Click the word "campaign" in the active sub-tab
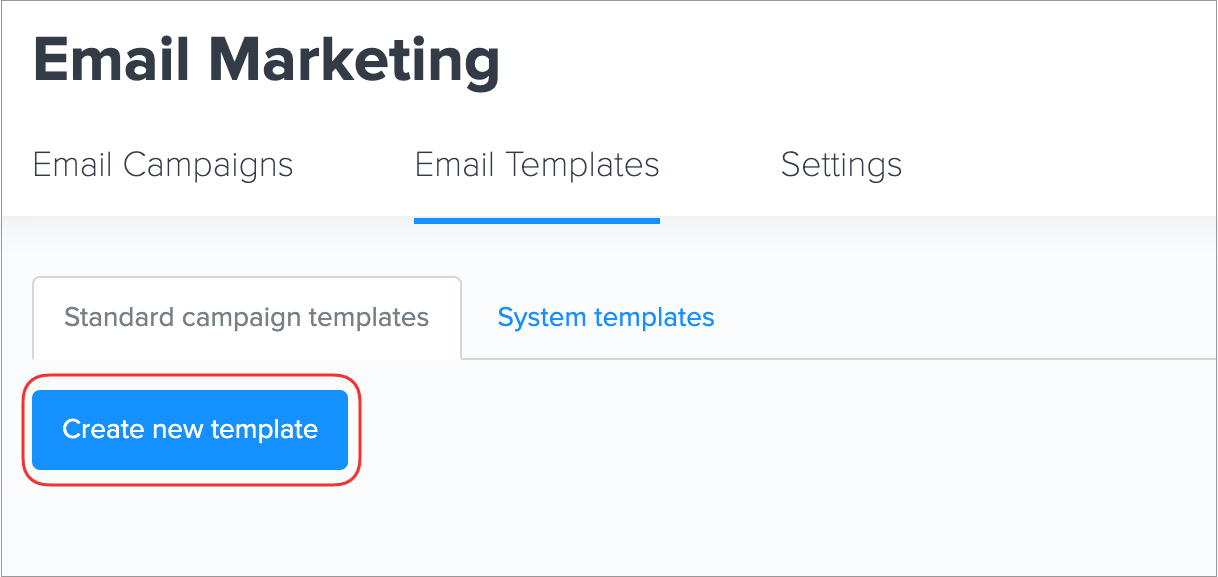1218x577 pixels. 243,318
